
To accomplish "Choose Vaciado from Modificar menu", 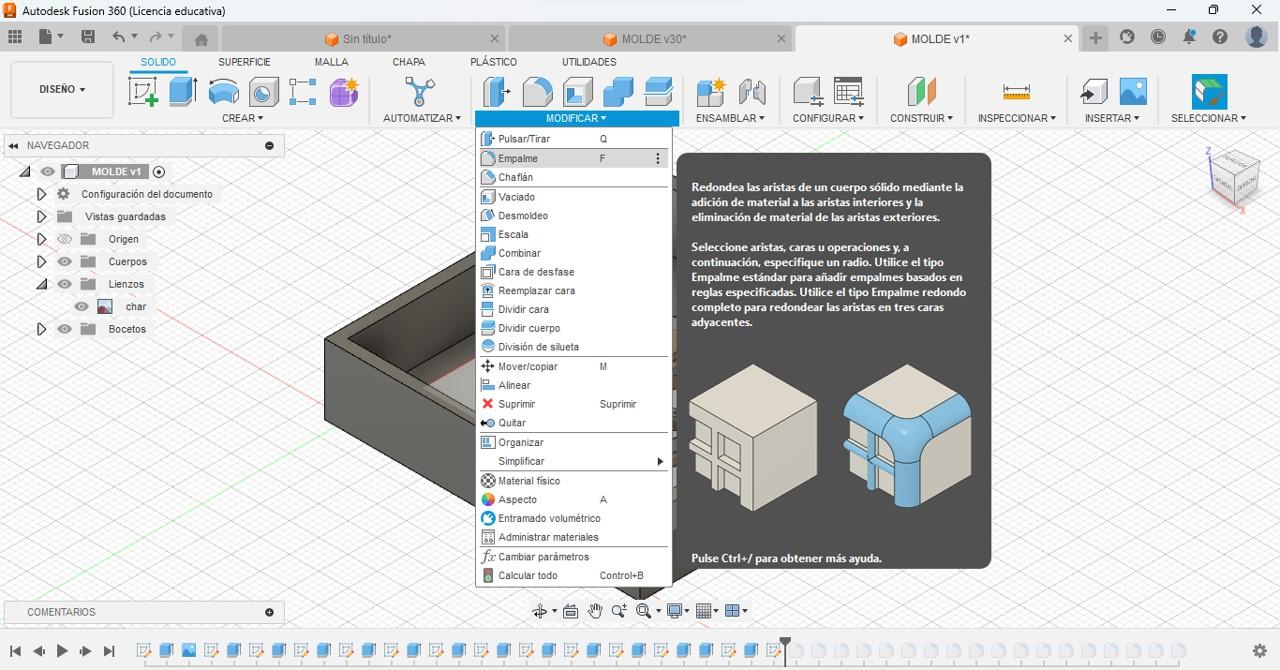I will pyautogui.click(x=572, y=197).
